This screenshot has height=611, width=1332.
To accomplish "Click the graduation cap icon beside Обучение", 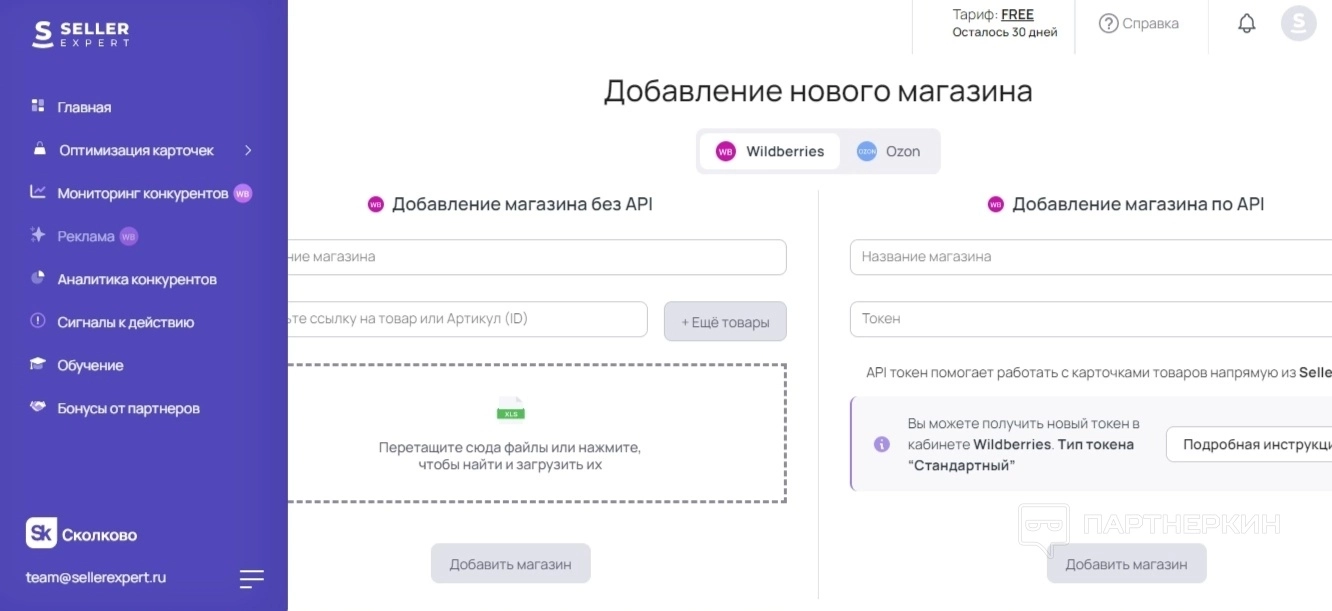I will tap(38, 364).
